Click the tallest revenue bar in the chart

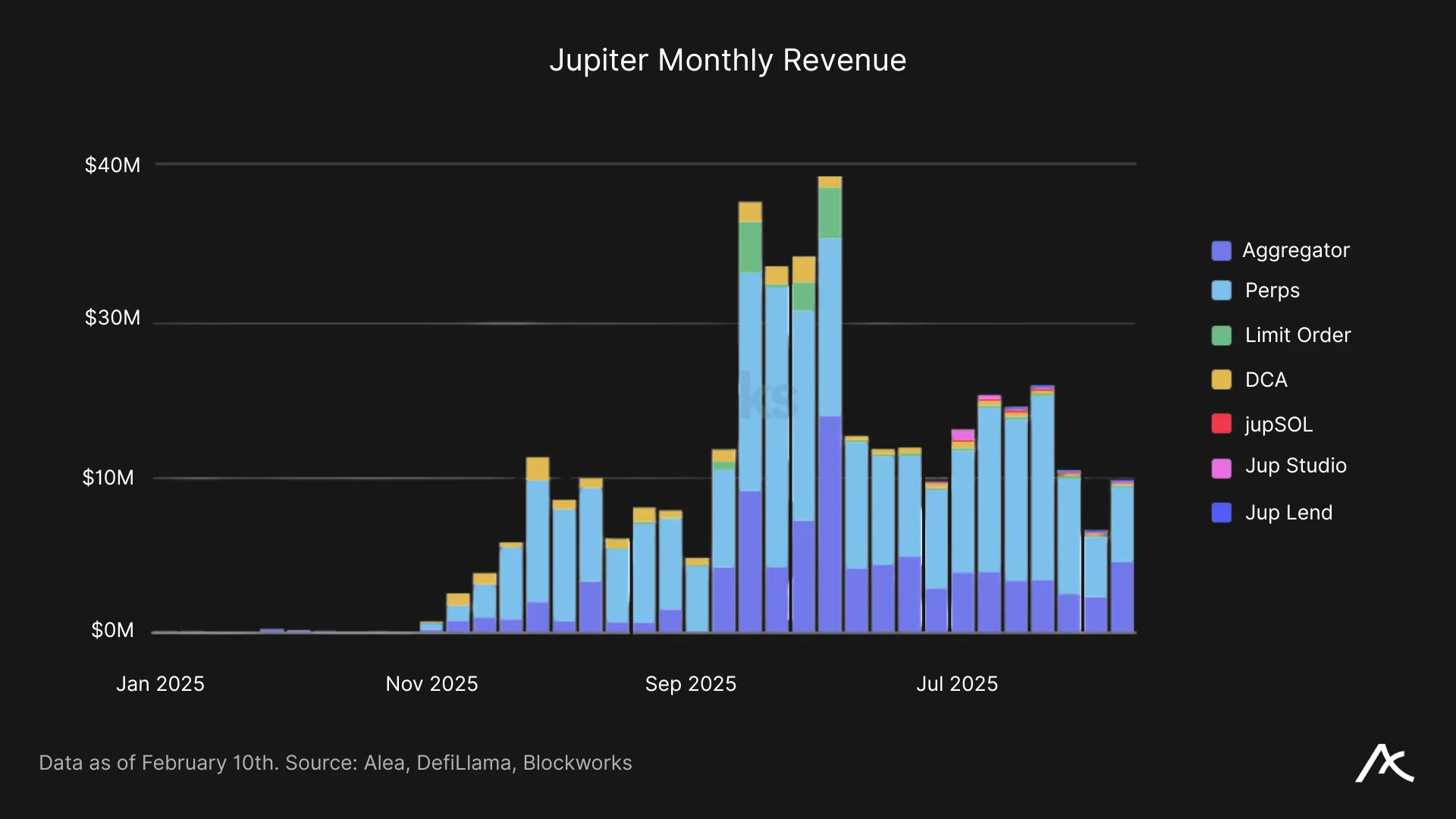[829, 402]
